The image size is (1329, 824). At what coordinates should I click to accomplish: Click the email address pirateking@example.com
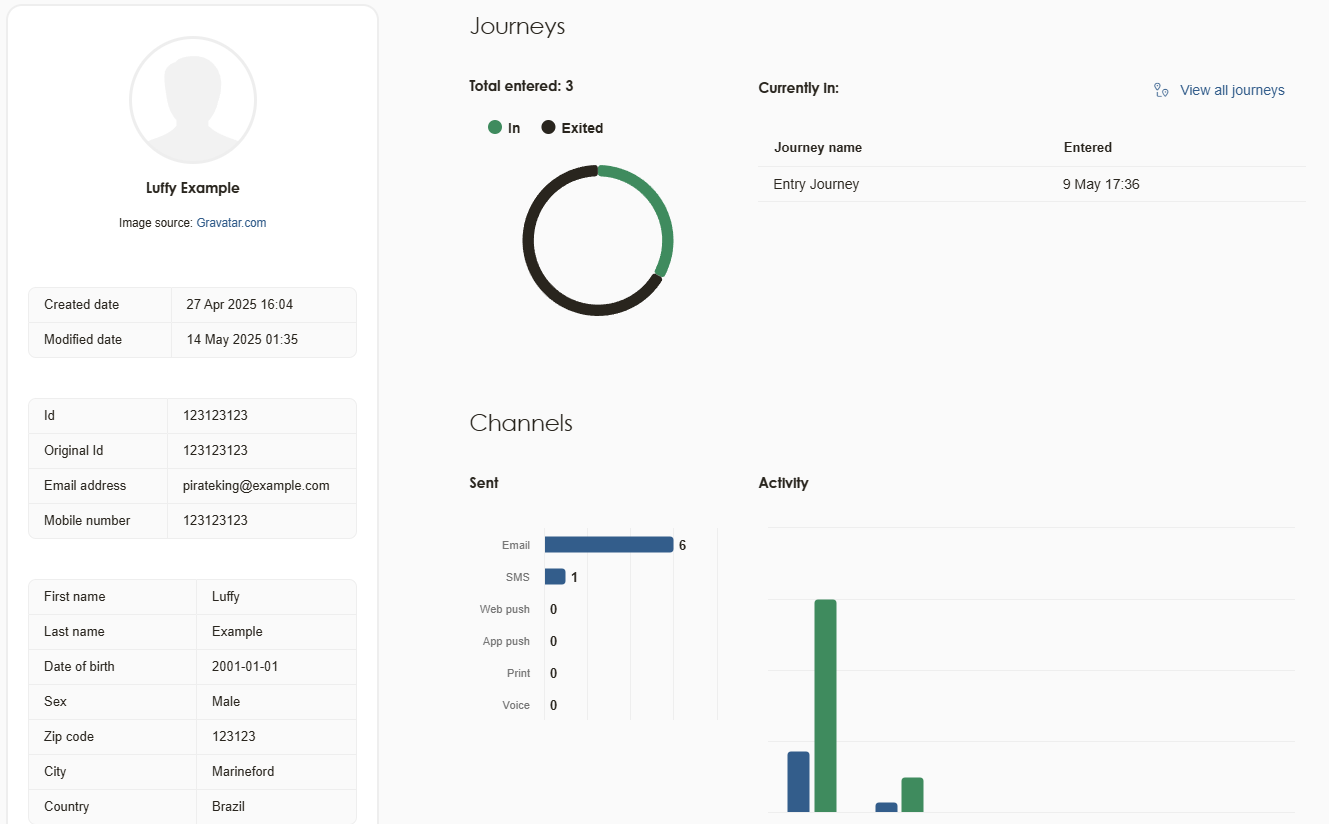tap(256, 486)
